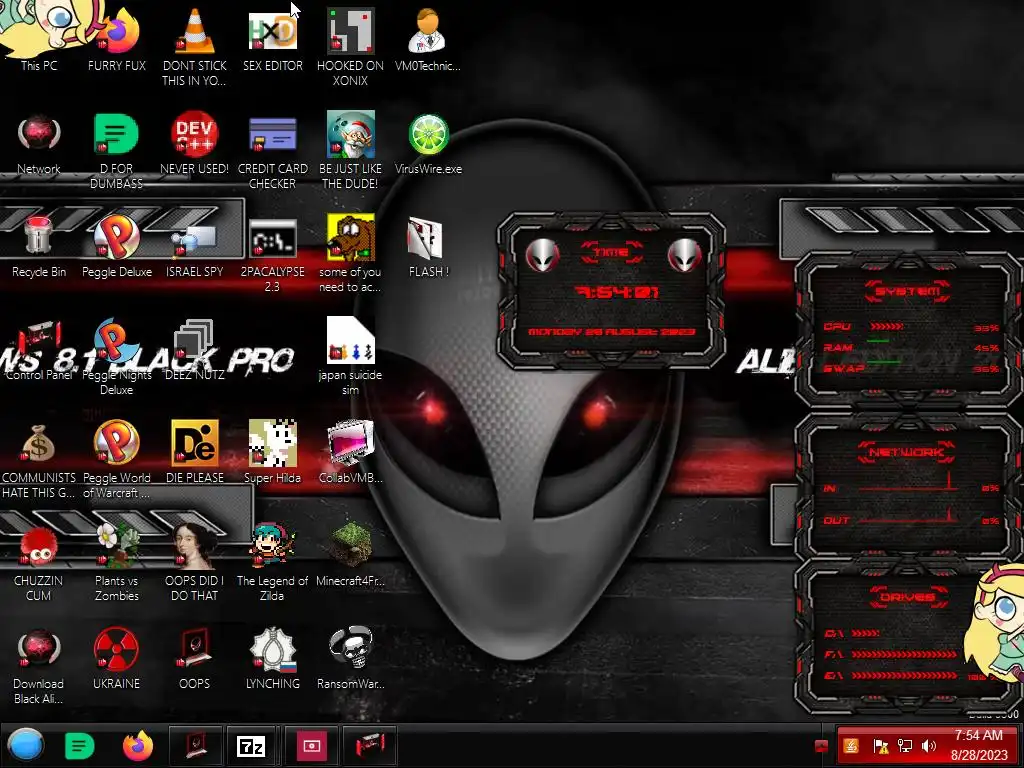The width and height of the screenshot is (1024, 768).
Task: Open the pink screen-capture app on the taskbar
Action: pos(311,745)
